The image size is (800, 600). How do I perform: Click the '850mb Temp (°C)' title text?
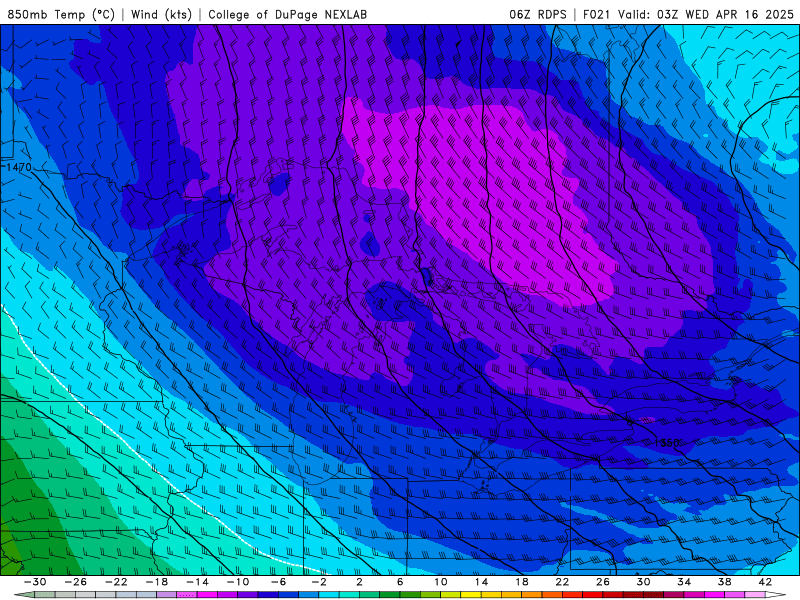coord(61,14)
